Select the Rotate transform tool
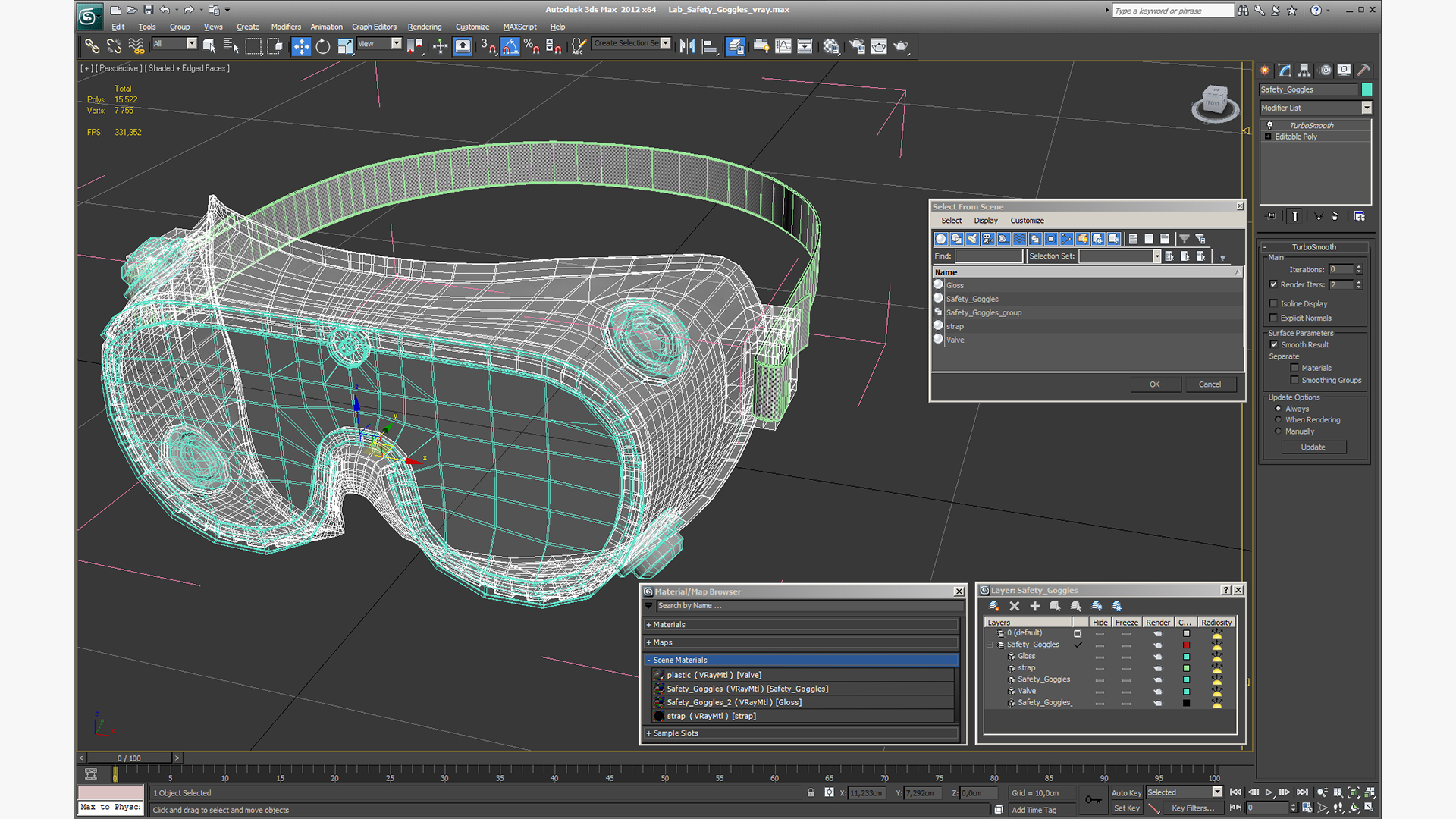1456x819 pixels. 323,46
